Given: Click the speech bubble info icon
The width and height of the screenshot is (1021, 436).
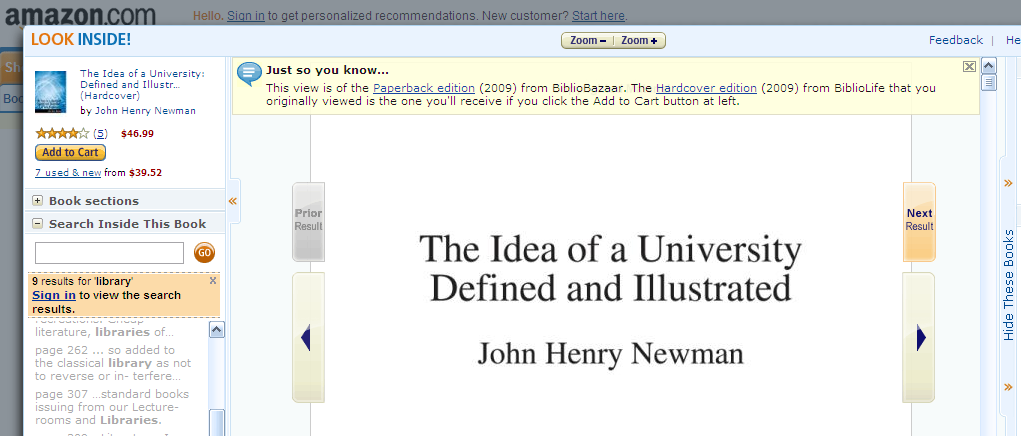Looking at the screenshot, I should 249,74.
